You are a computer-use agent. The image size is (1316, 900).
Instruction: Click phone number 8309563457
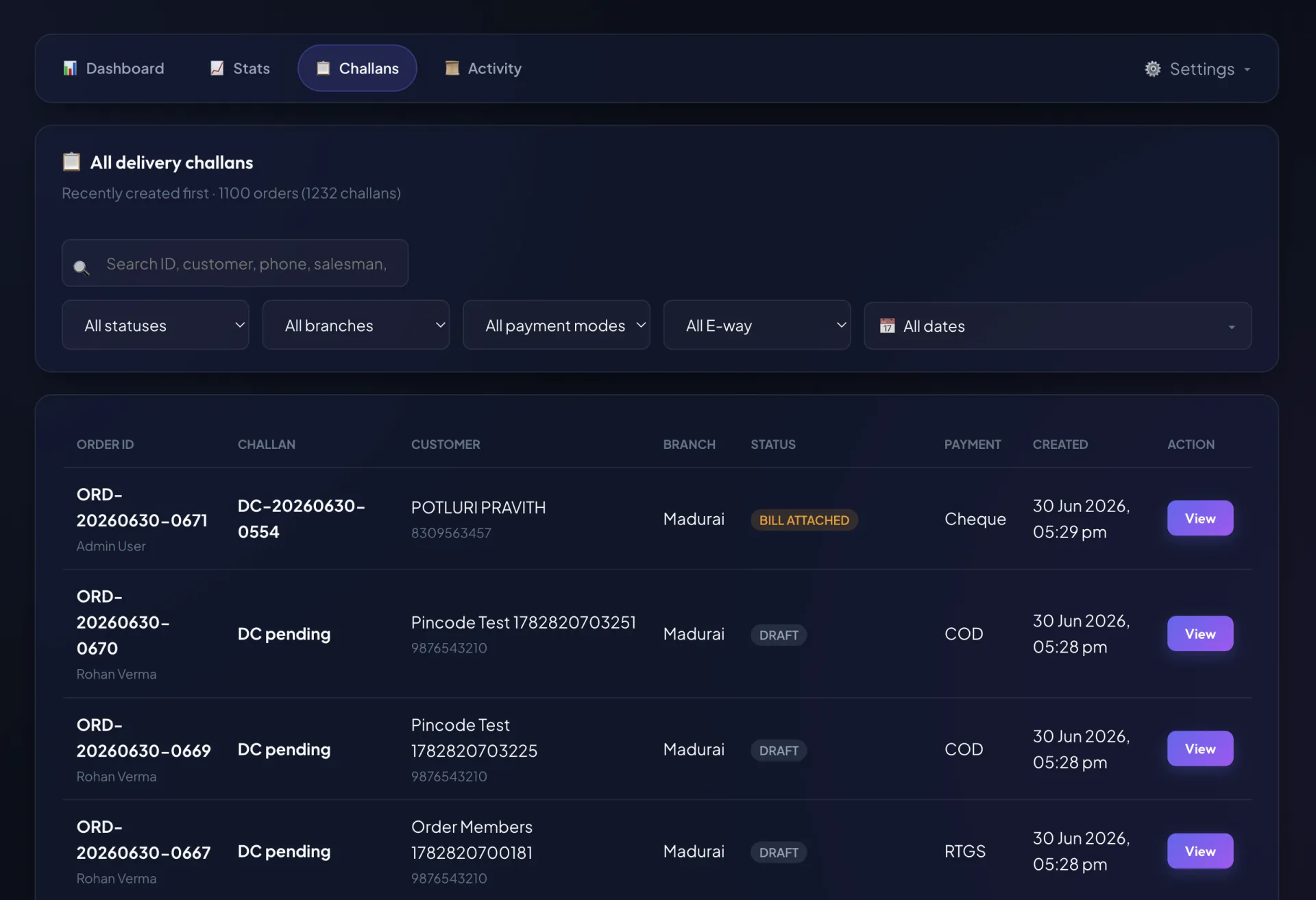pos(451,533)
